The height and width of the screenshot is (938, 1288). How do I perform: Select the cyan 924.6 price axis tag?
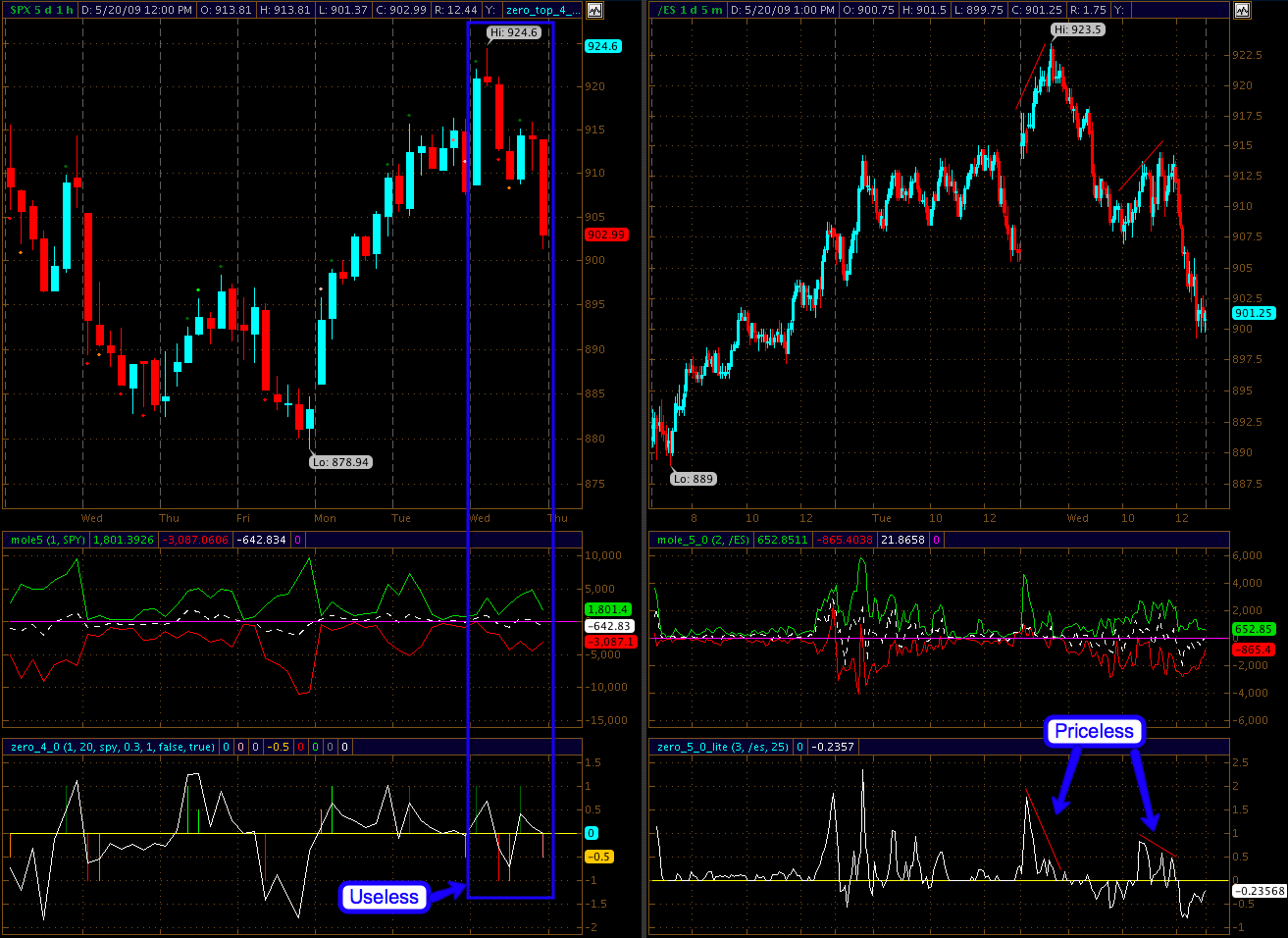[602, 46]
